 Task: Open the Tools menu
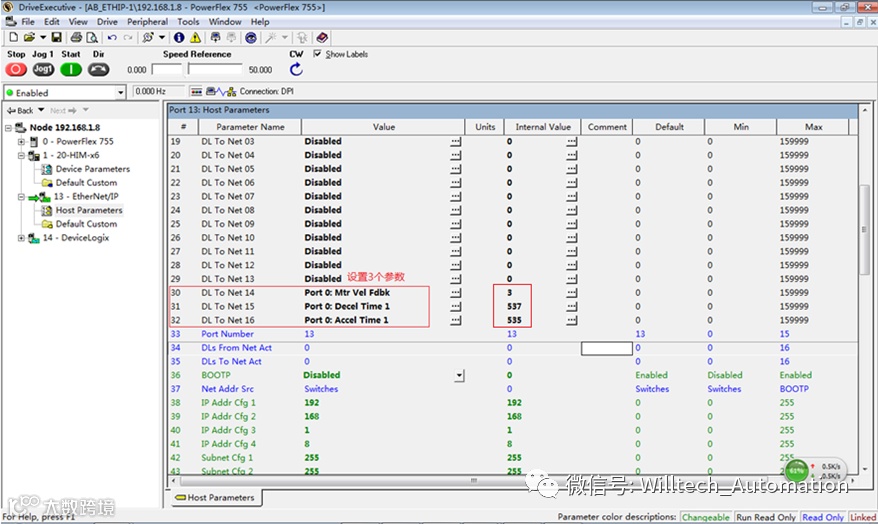pos(188,22)
